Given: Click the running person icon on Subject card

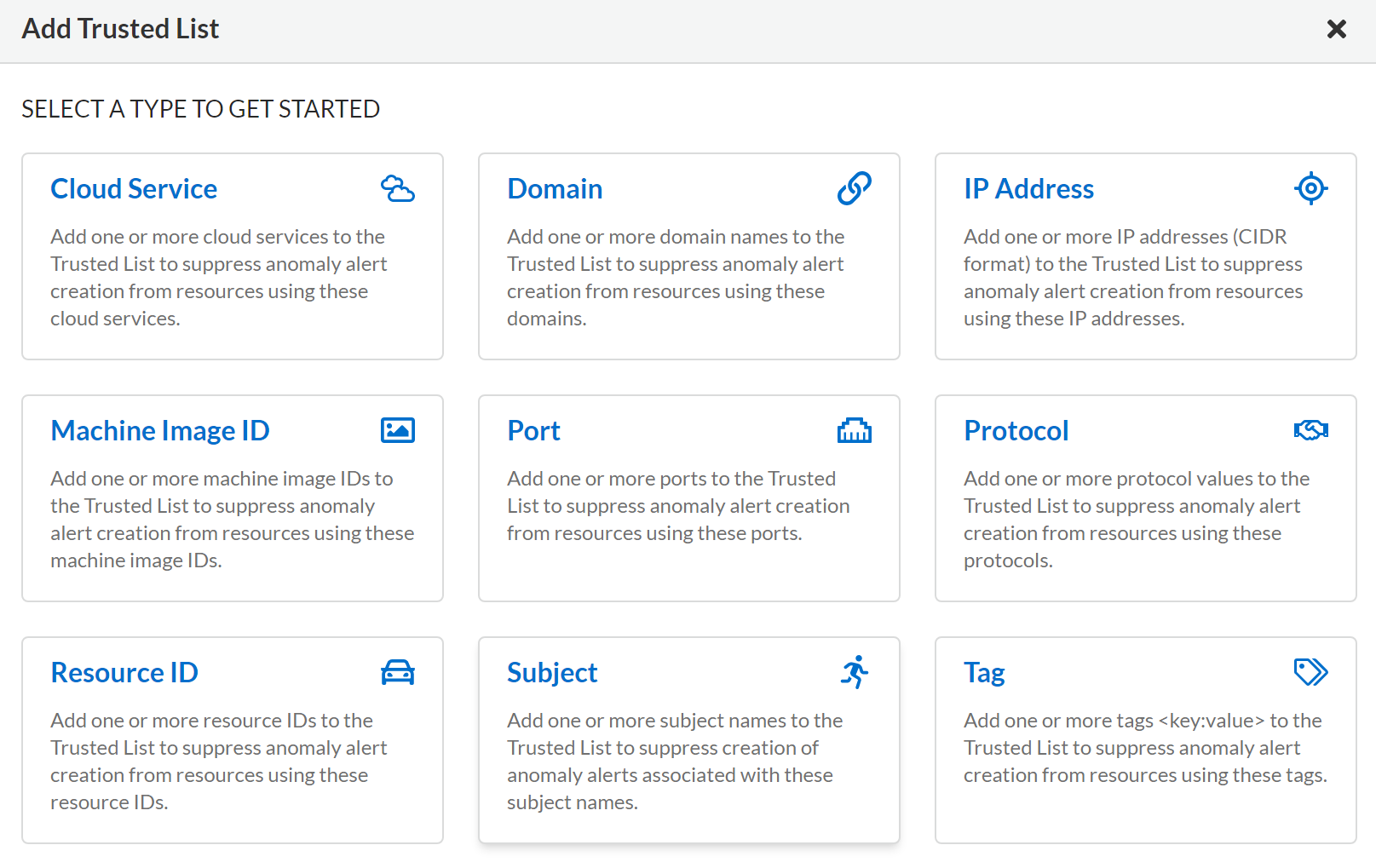Looking at the screenshot, I should 855,672.
